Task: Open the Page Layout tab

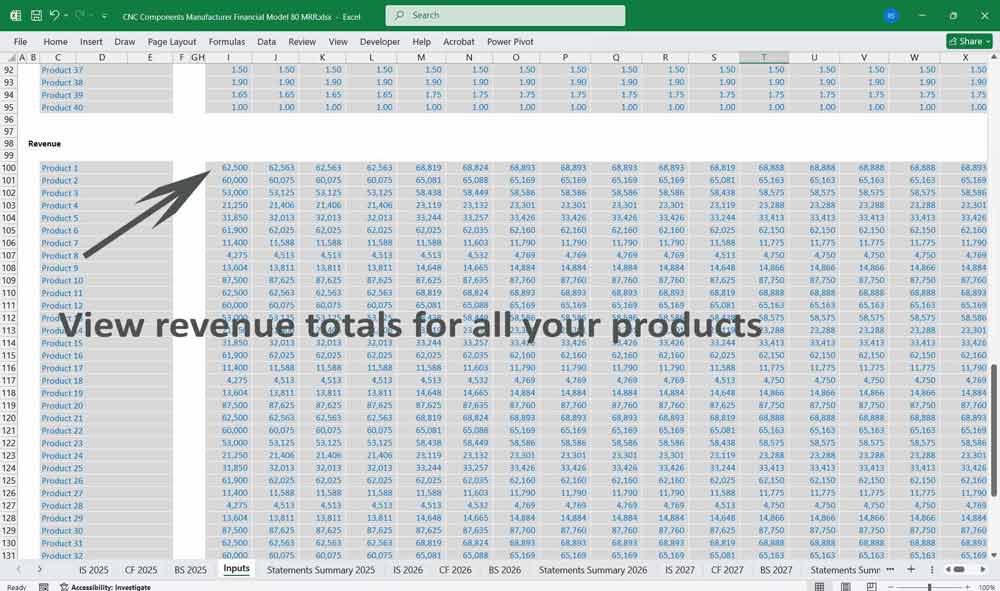Action: coord(172,41)
